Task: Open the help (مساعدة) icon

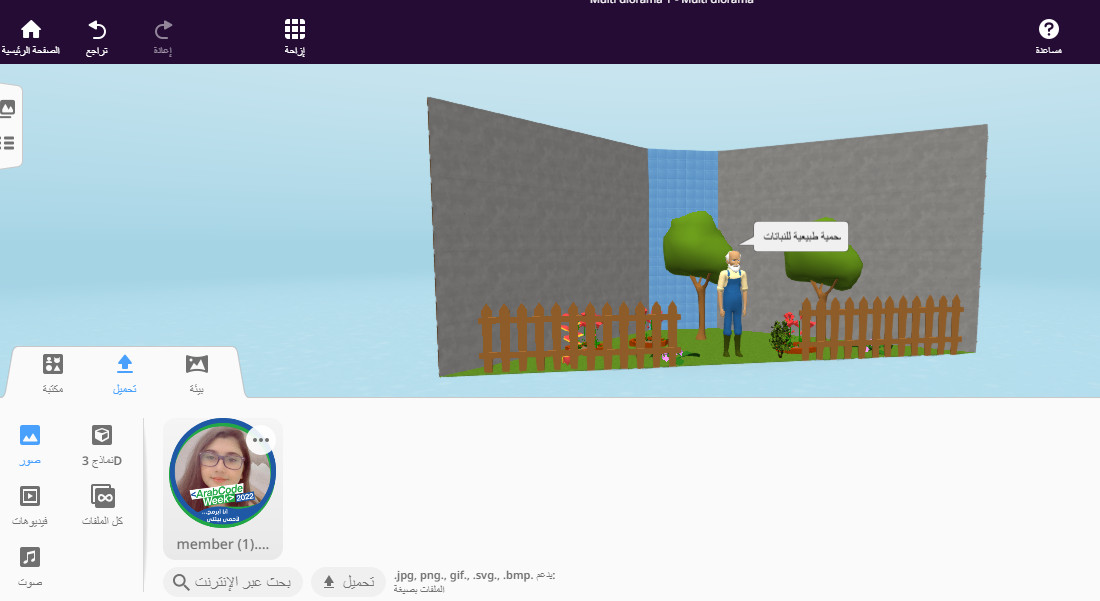Action: pos(1048,36)
